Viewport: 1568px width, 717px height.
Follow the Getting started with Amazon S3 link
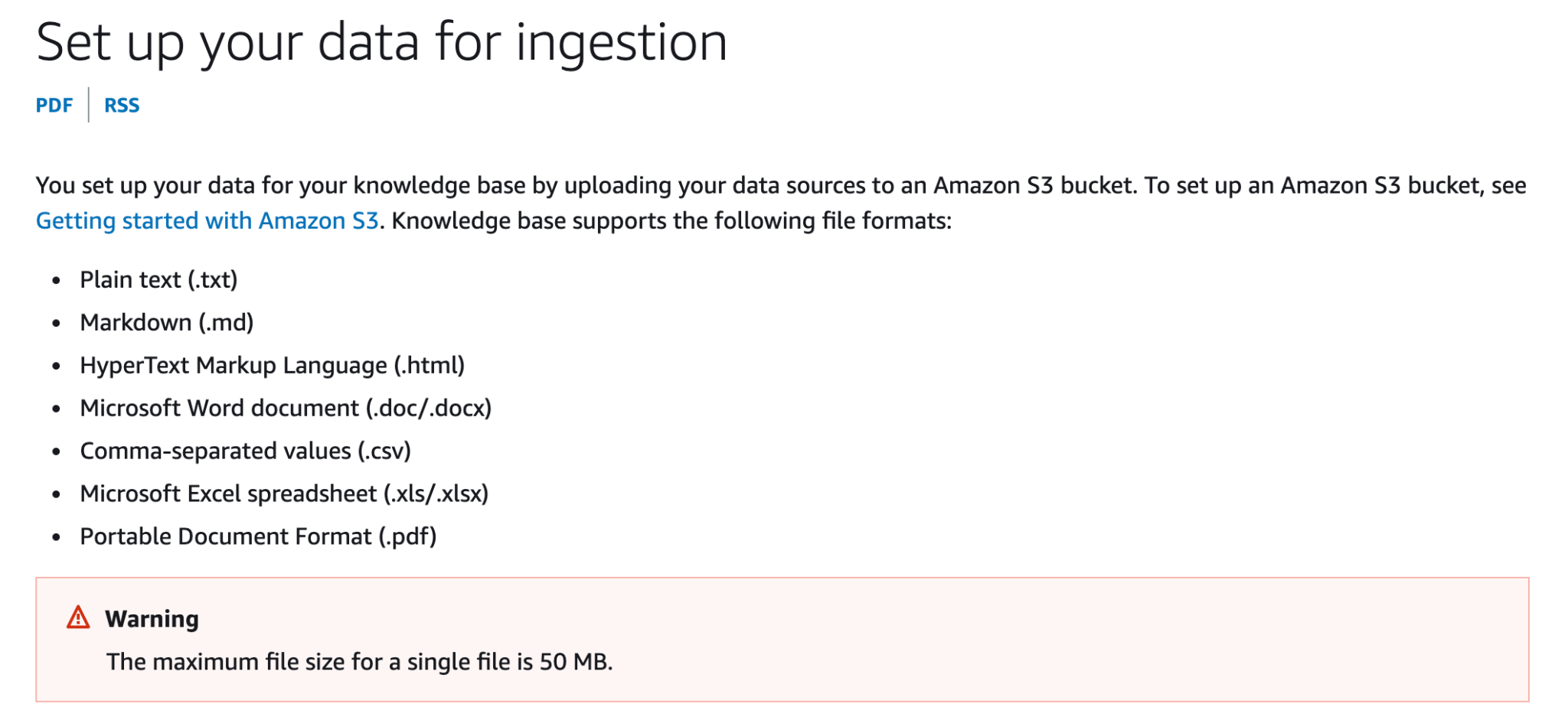click(x=207, y=220)
